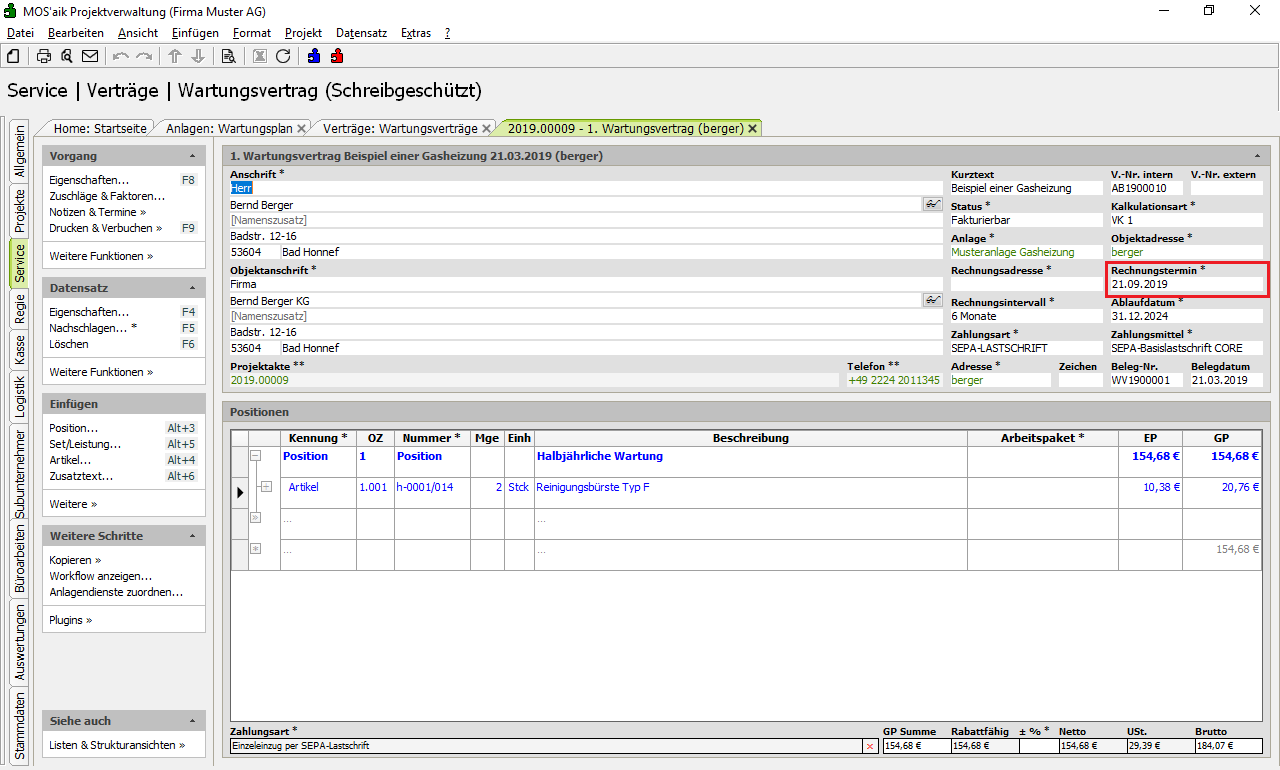This screenshot has width=1280, height=770.
Task: Collapse the Vorgang panel
Action: click(192, 157)
